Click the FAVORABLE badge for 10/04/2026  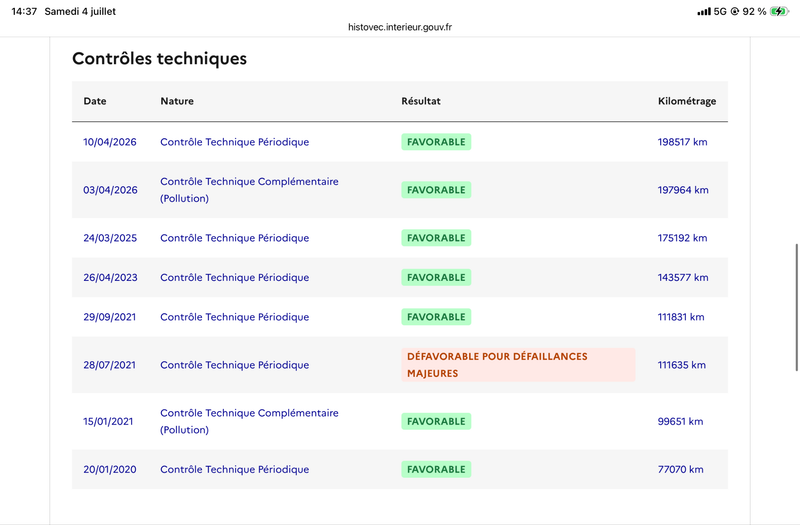click(x=436, y=142)
